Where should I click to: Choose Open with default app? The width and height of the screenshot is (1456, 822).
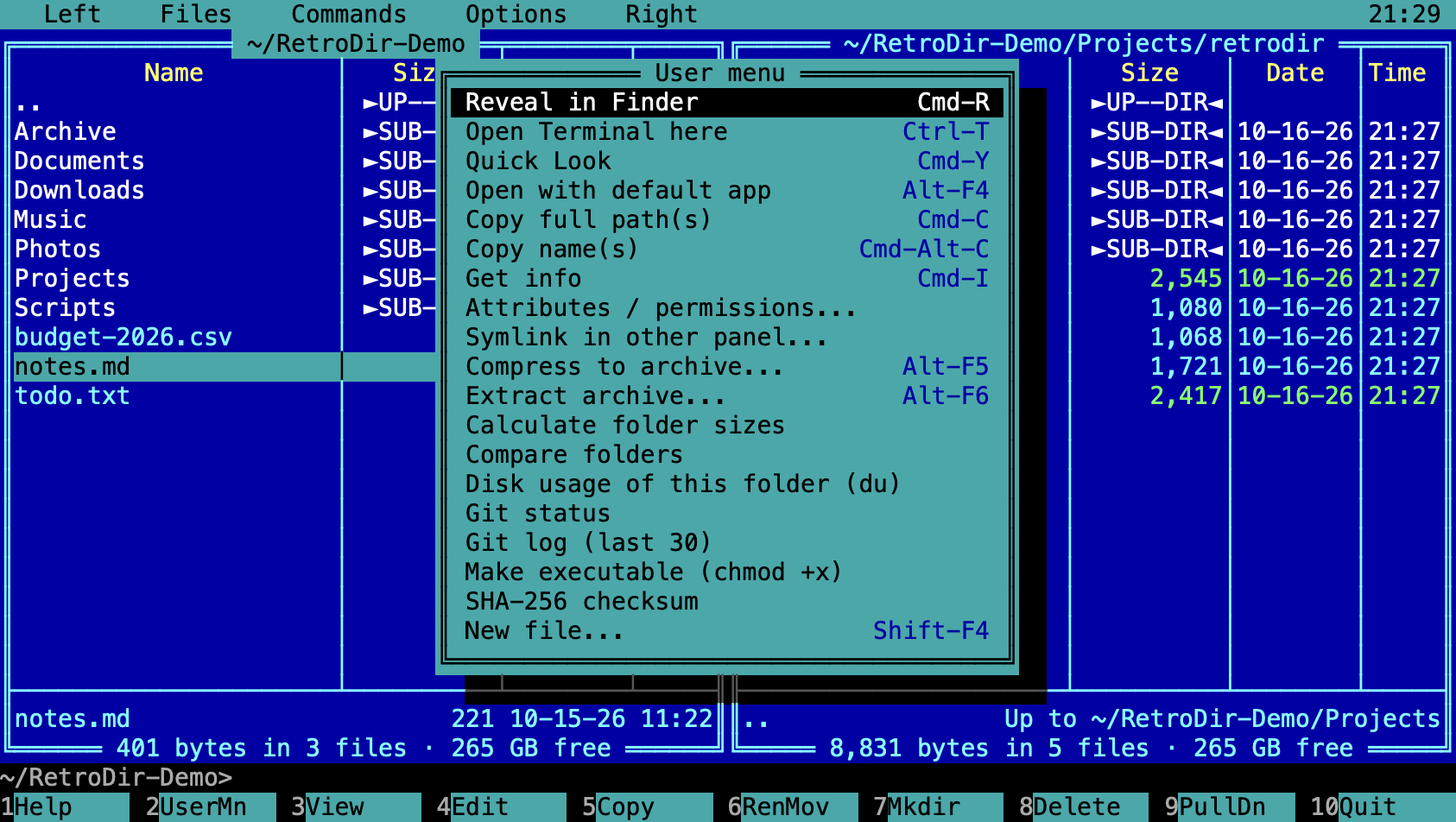[727, 190]
